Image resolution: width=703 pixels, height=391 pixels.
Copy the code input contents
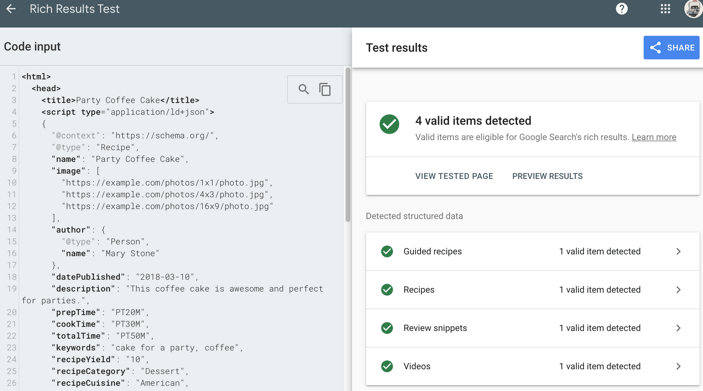coord(325,89)
